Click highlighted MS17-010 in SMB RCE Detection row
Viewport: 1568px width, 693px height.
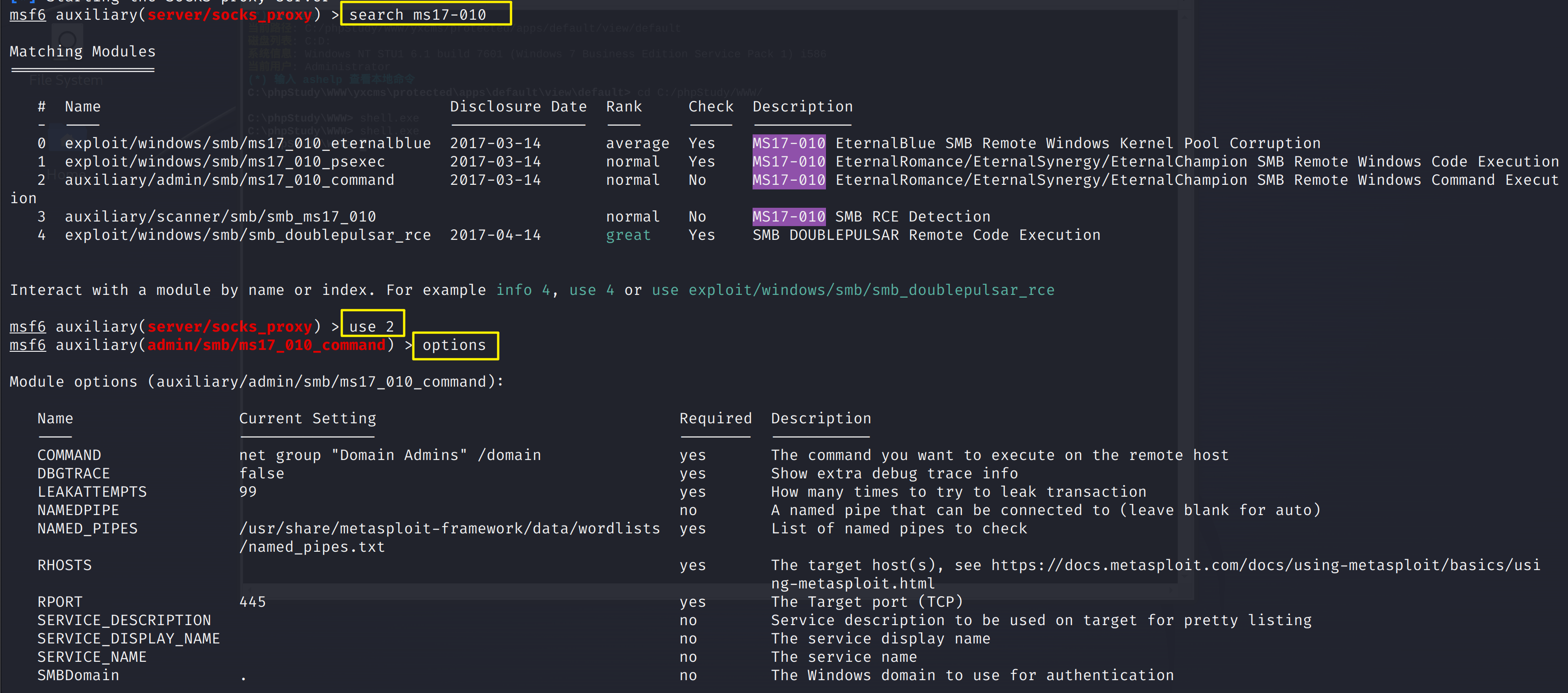click(x=789, y=217)
